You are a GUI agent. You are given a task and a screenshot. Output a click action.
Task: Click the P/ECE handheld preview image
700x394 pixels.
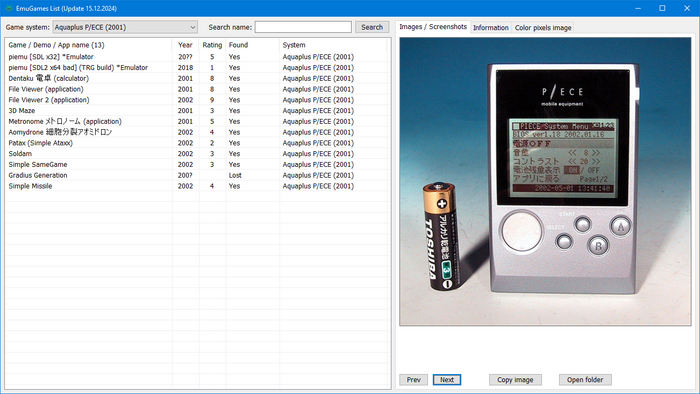545,182
